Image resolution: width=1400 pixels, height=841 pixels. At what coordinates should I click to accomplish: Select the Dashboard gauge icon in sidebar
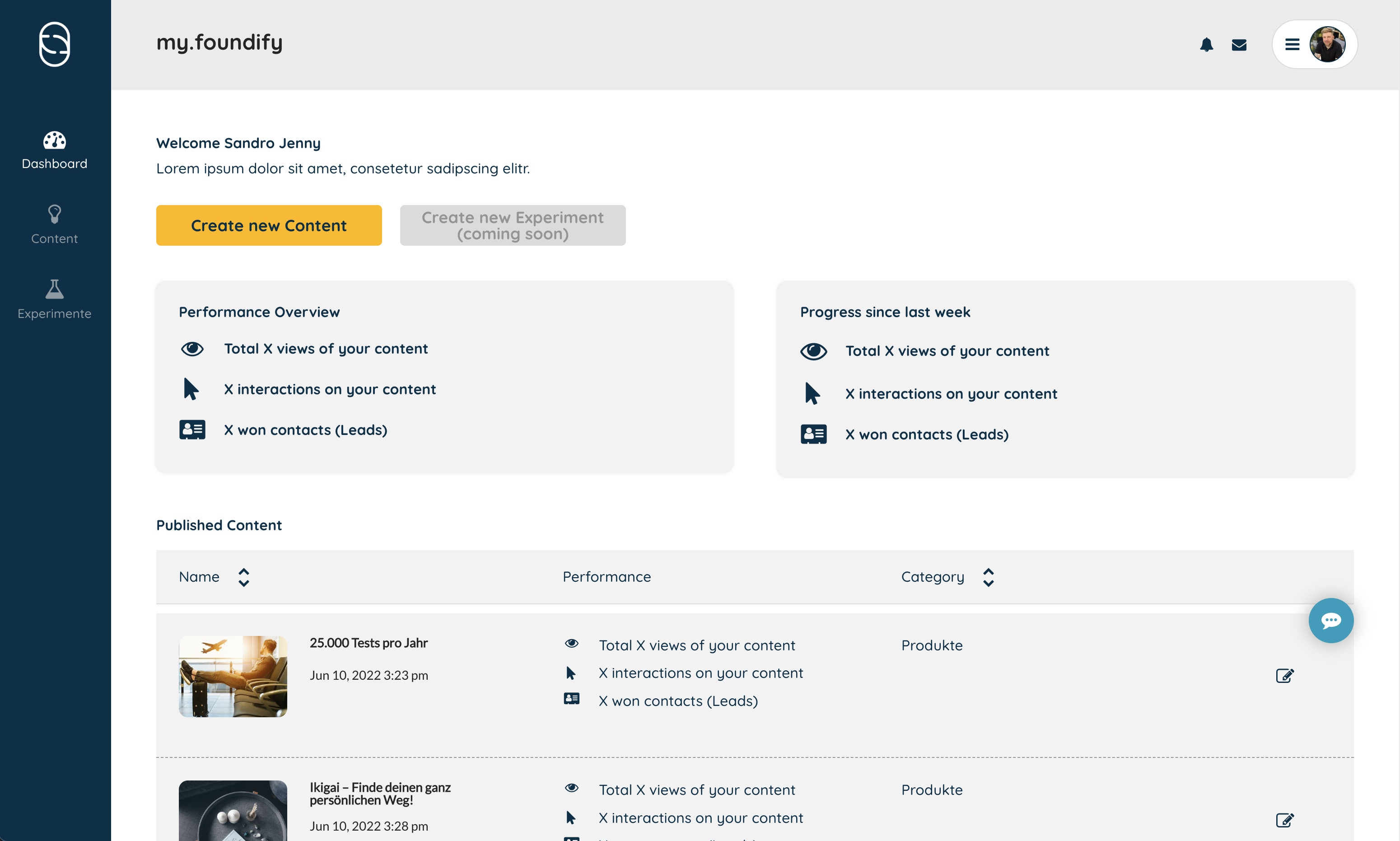click(54, 141)
